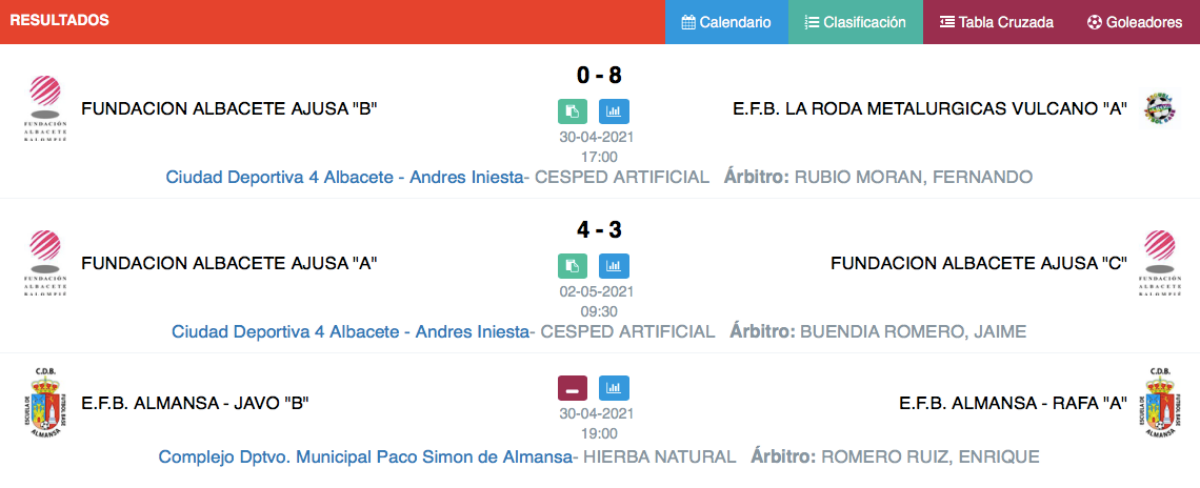
Task: Select team name FUNDACION ALBACETE AJUSA "A"
Action: (229, 263)
